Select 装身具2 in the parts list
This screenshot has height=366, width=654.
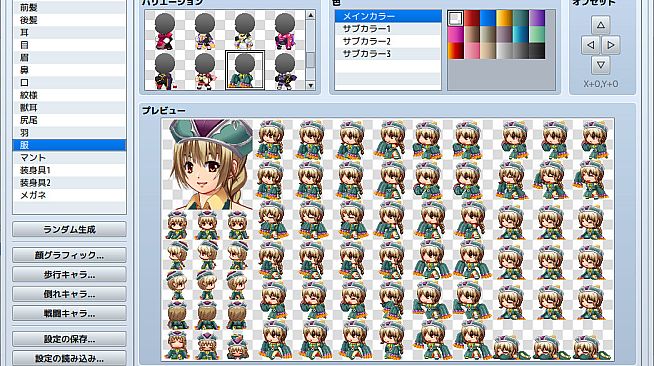tap(69, 183)
